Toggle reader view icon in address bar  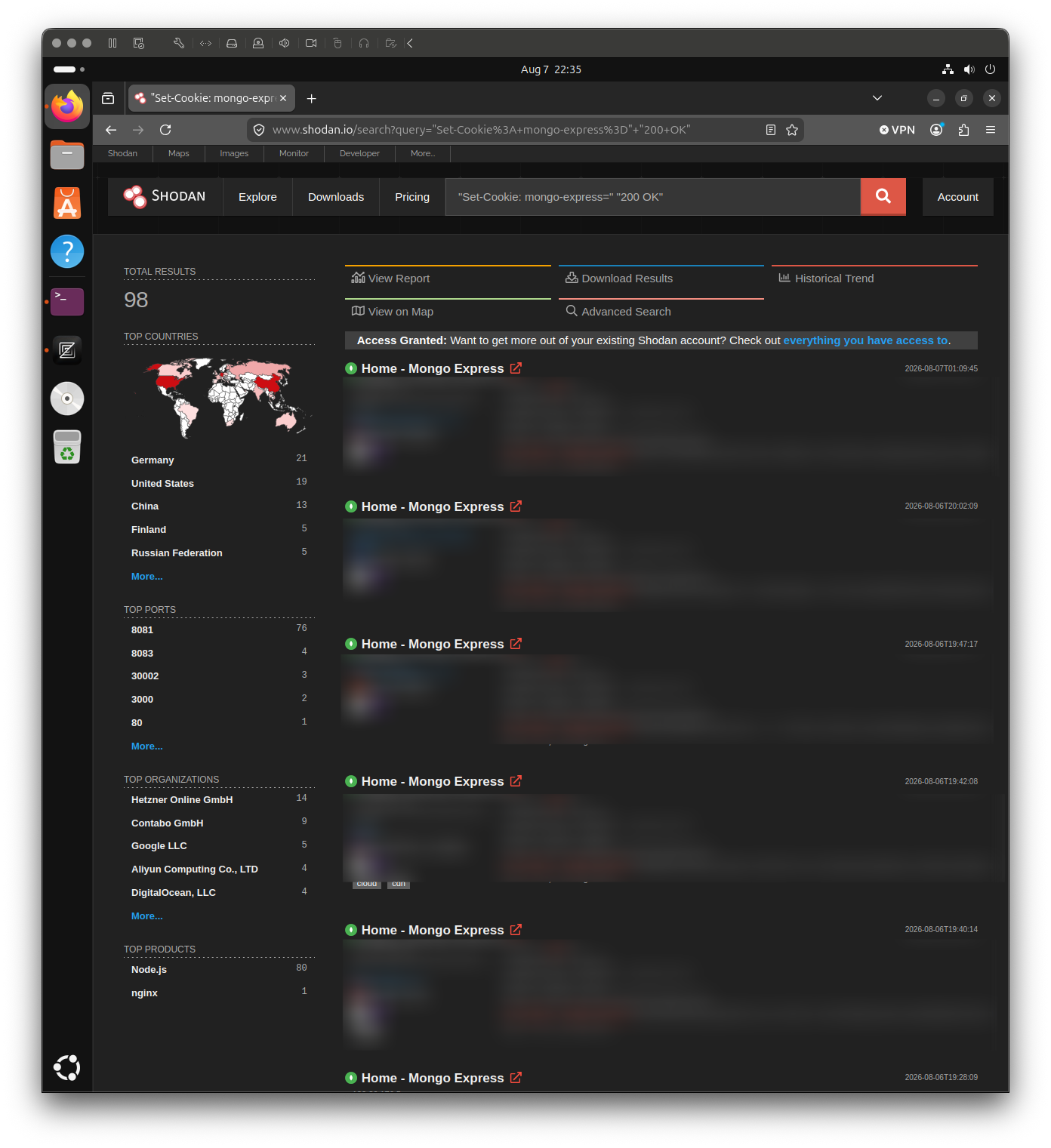[771, 130]
